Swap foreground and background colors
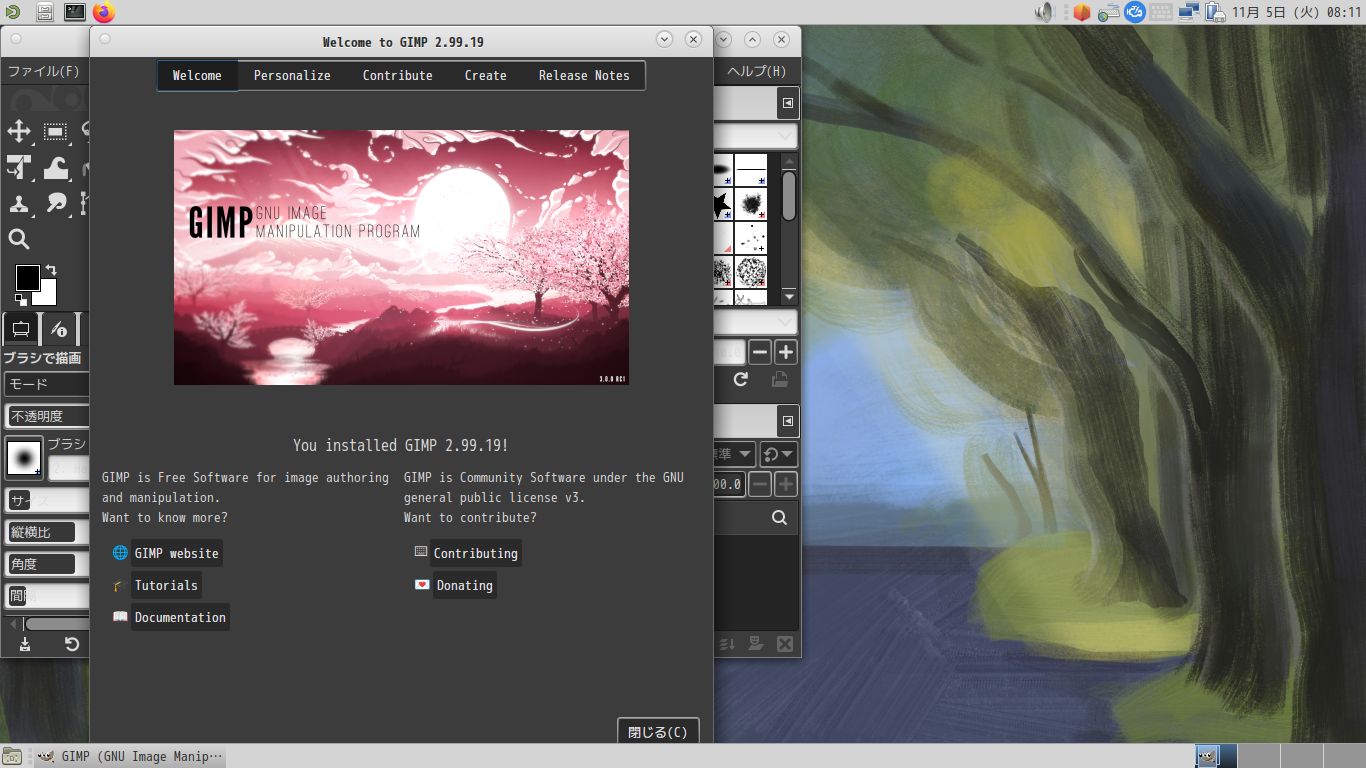Image resolution: width=1366 pixels, height=768 pixels. pyautogui.click(x=51, y=270)
